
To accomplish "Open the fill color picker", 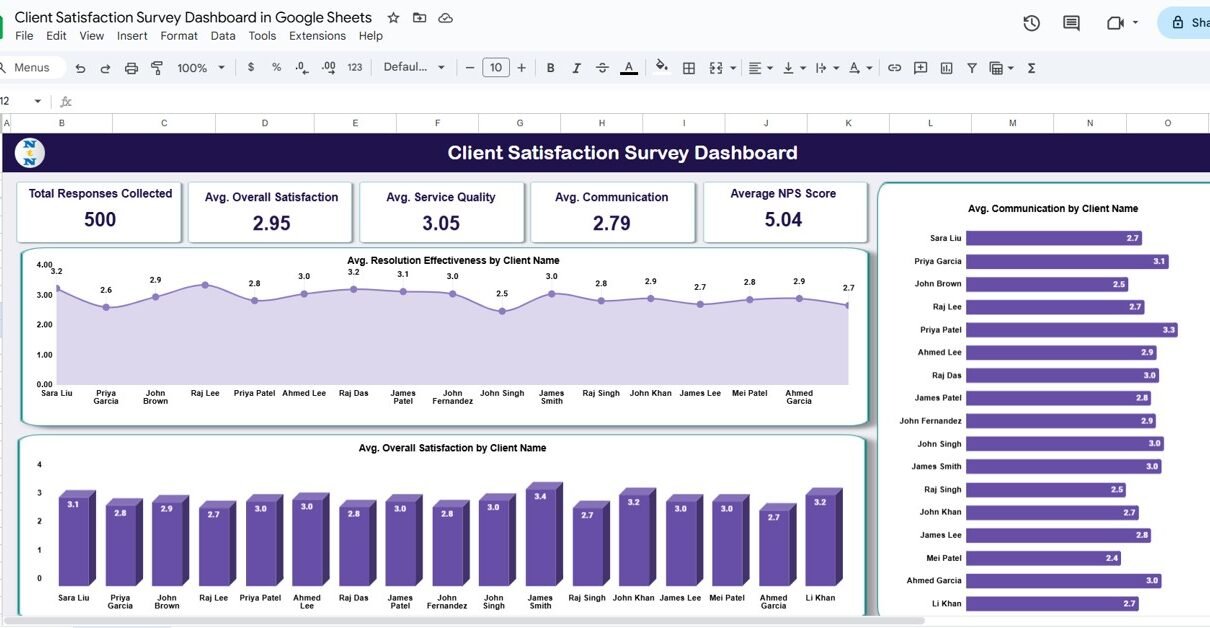I will click(661, 68).
